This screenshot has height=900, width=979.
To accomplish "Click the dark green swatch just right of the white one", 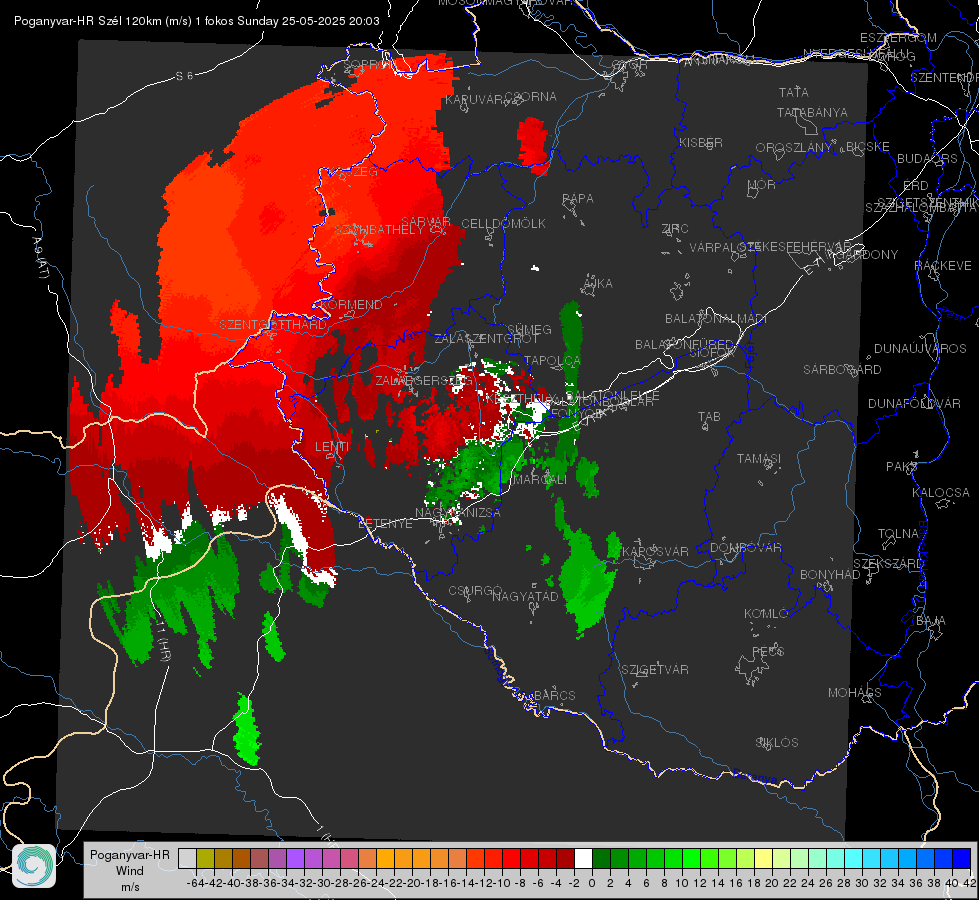I will pyautogui.click(x=601, y=859).
